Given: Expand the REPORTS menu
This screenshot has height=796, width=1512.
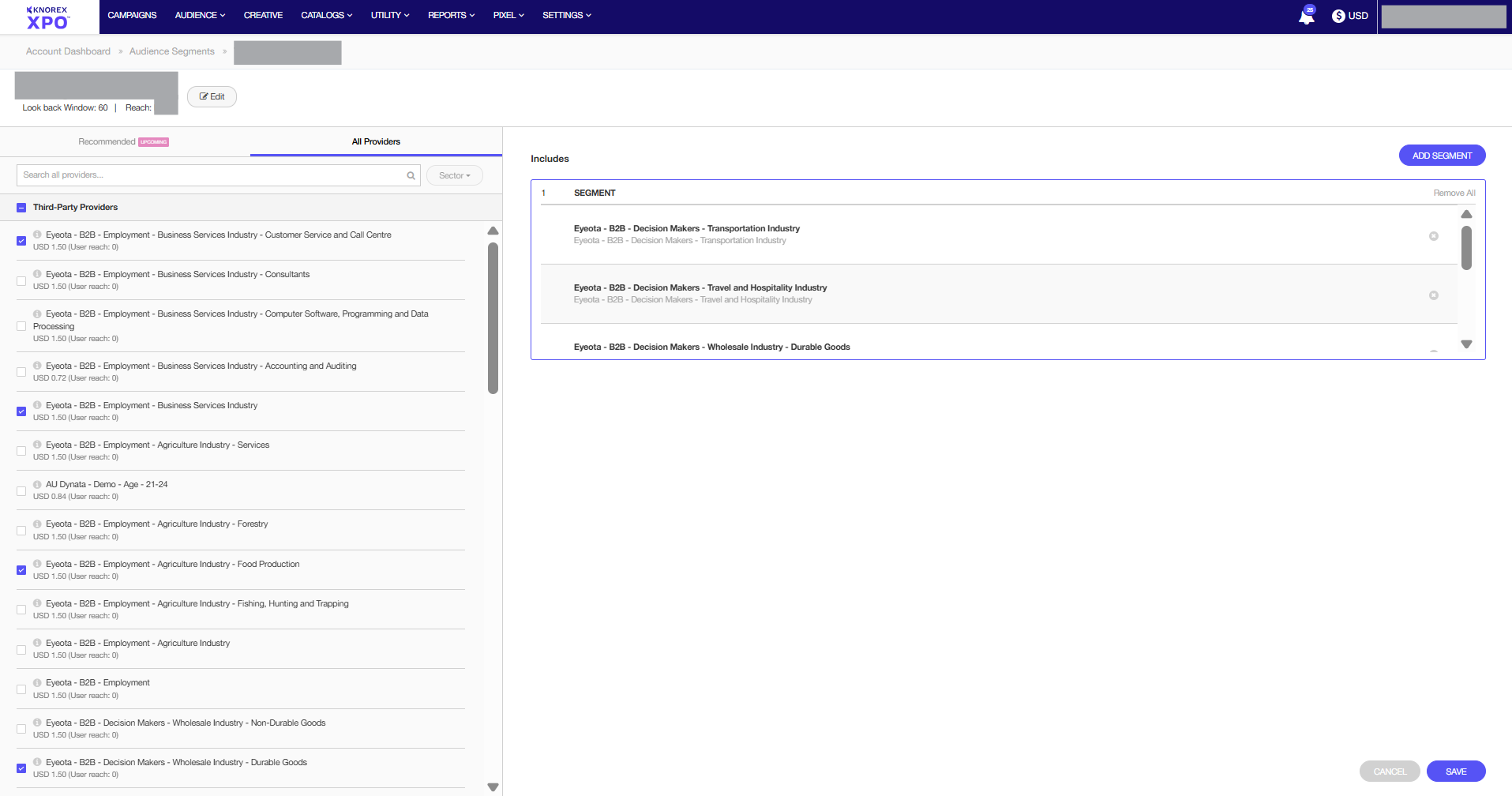Looking at the screenshot, I should point(452,15).
